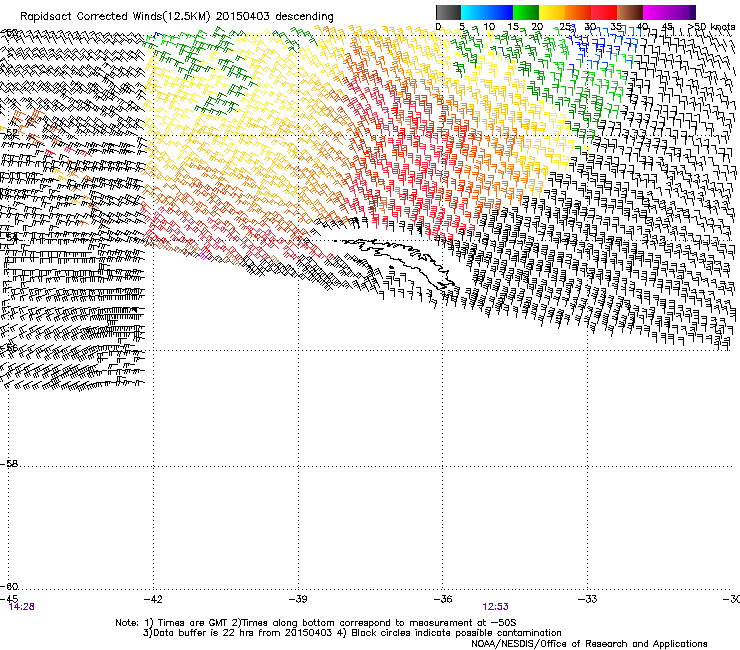
Task: Click the orange 25-30 knots legend swatch
Action: 578,12
